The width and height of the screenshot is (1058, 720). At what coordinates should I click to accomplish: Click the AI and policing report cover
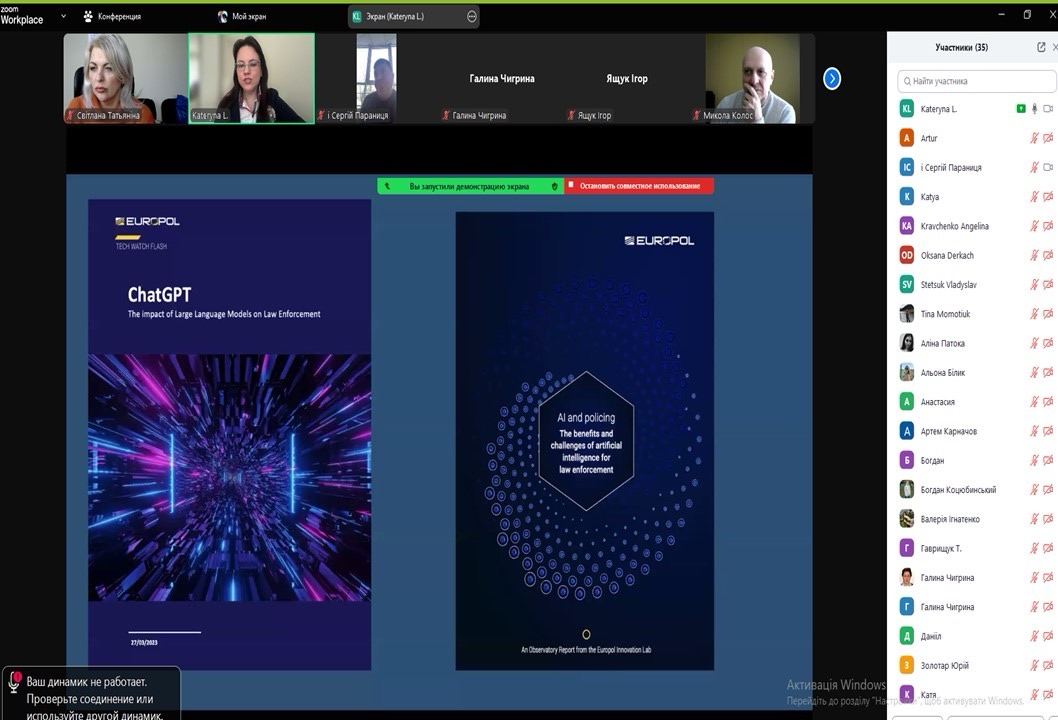[x=584, y=441]
